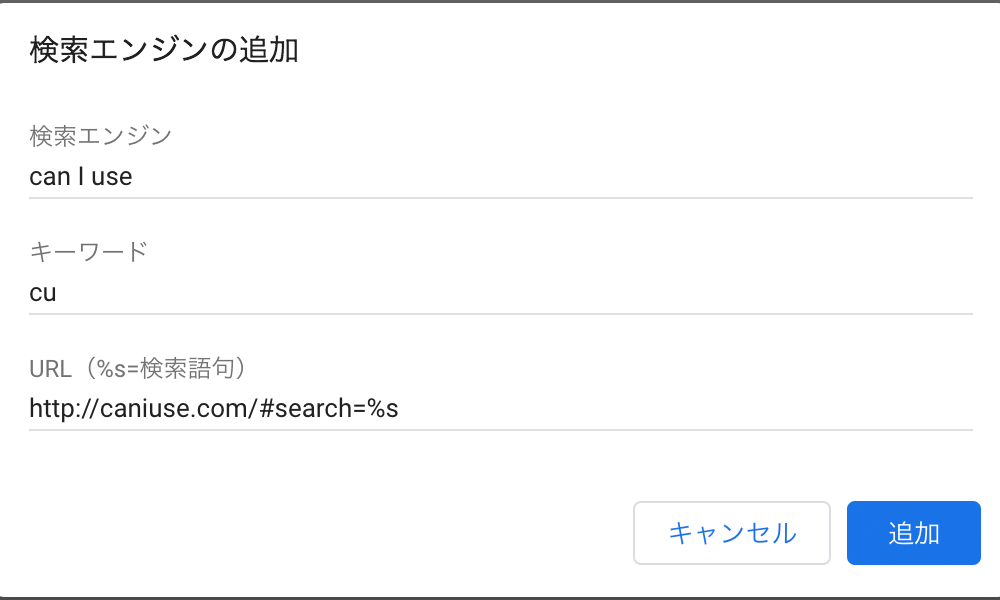Click the blue 追加 button
This screenshot has height=600, width=1000.
click(913, 533)
